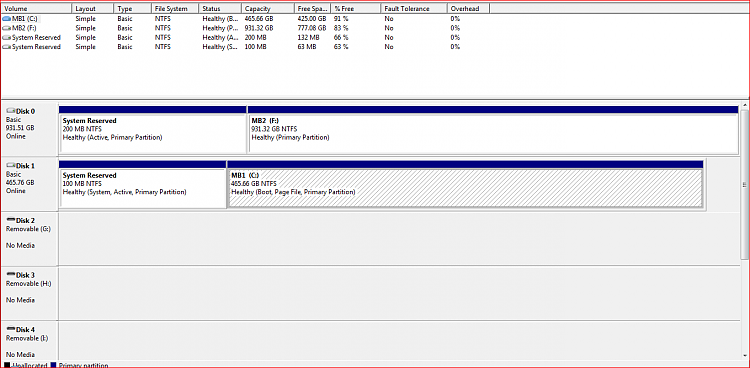
Task: Sort the list by the Volume column header
Action: pos(36,9)
